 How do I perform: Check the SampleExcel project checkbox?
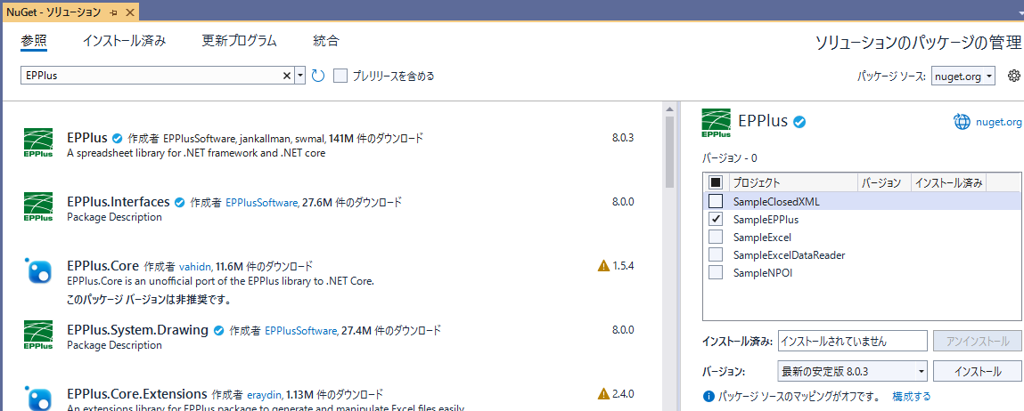(716, 237)
